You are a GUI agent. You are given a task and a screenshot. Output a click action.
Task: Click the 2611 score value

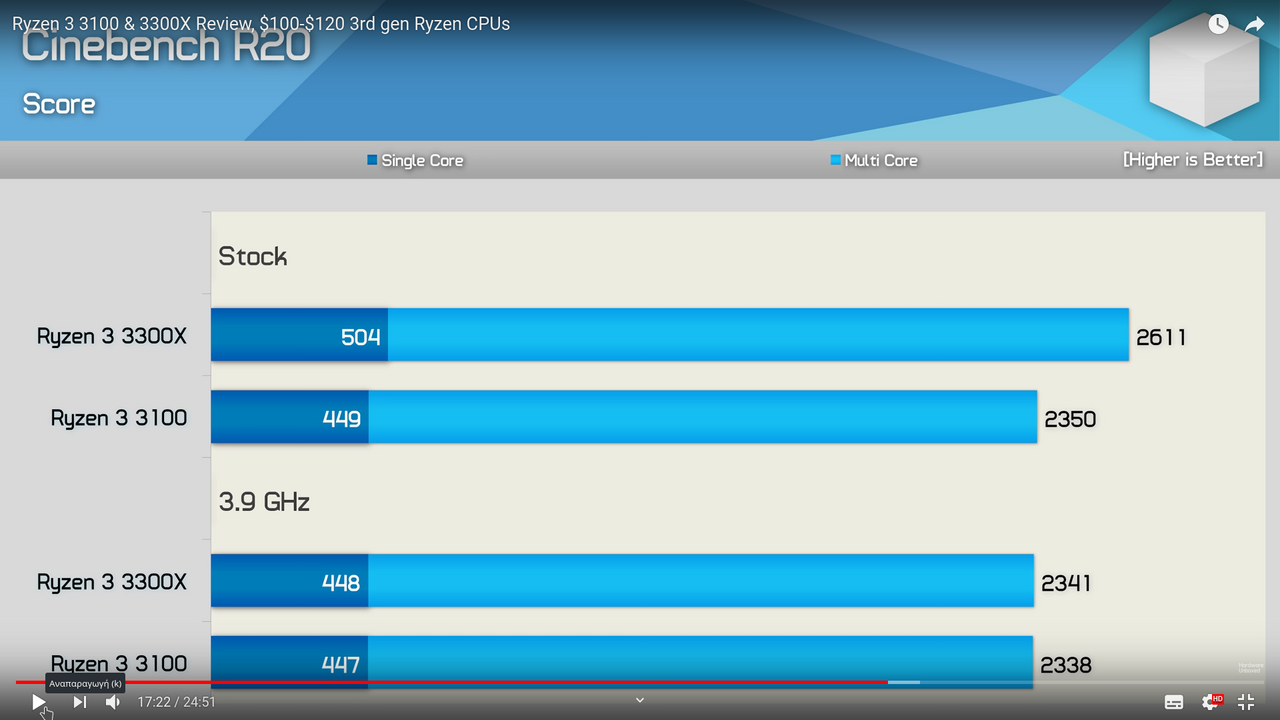pos(1161,337)
